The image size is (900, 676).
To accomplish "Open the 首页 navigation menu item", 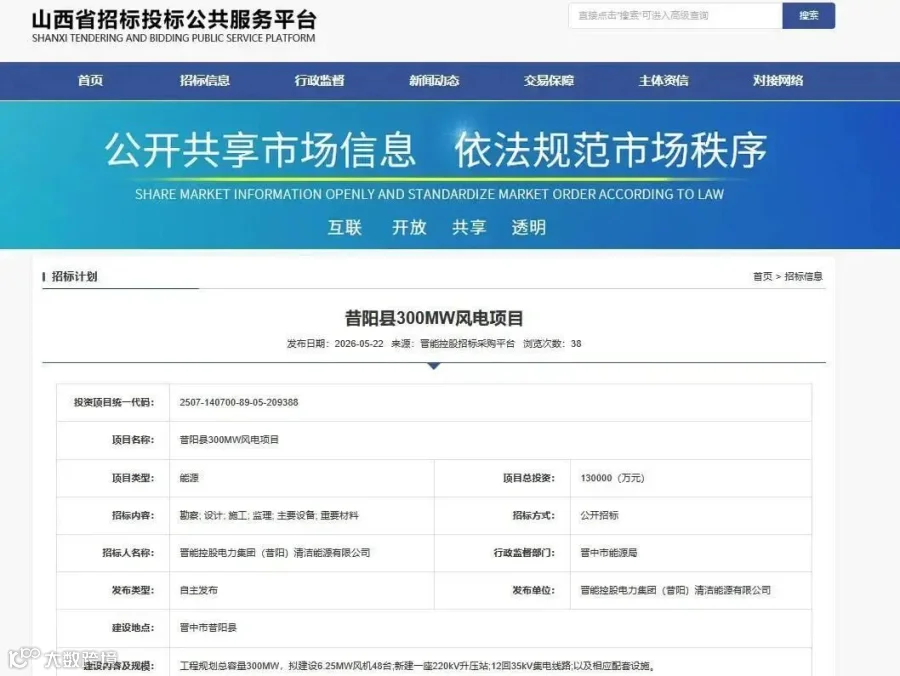I will tap(90, 80).
